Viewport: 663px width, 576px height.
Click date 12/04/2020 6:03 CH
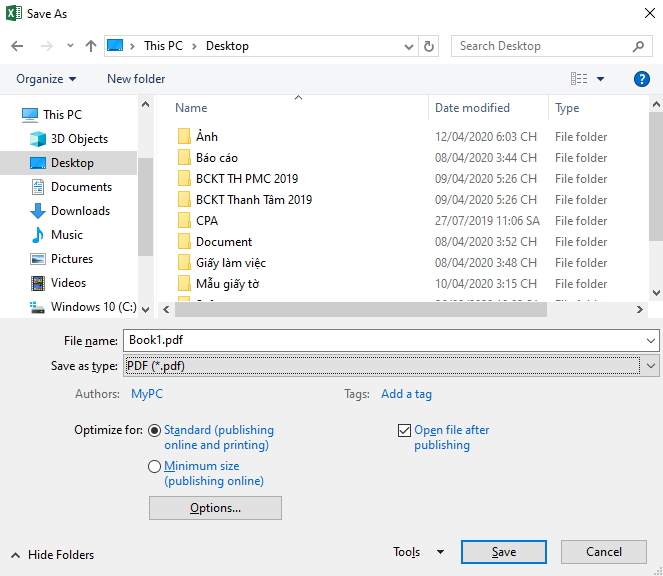(486, 137)
